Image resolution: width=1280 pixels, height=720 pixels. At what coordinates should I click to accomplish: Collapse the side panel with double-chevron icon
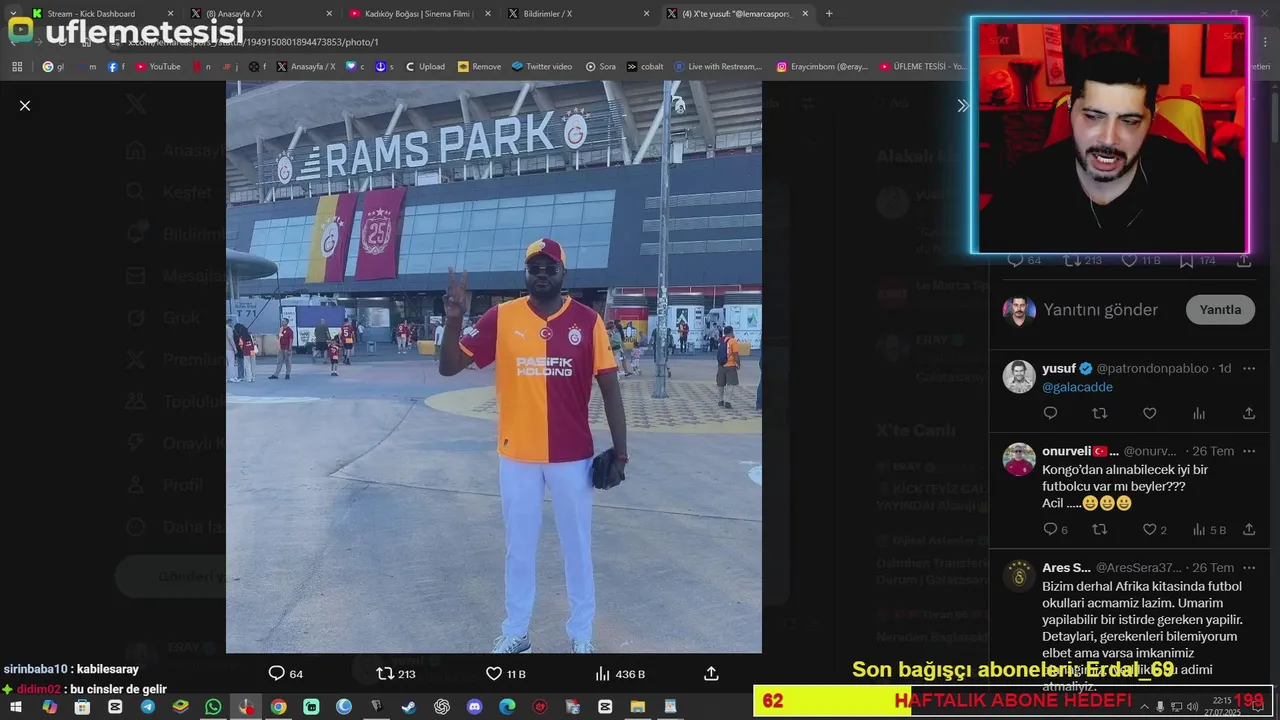tap(962, 105)
